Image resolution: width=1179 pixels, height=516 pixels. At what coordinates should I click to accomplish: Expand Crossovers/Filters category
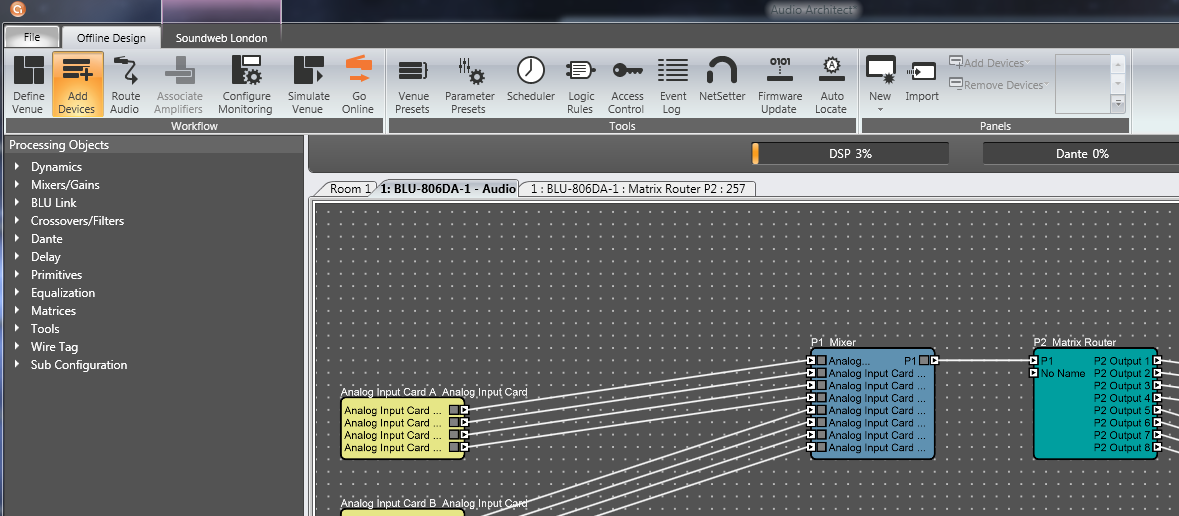(x=17, y=220)
